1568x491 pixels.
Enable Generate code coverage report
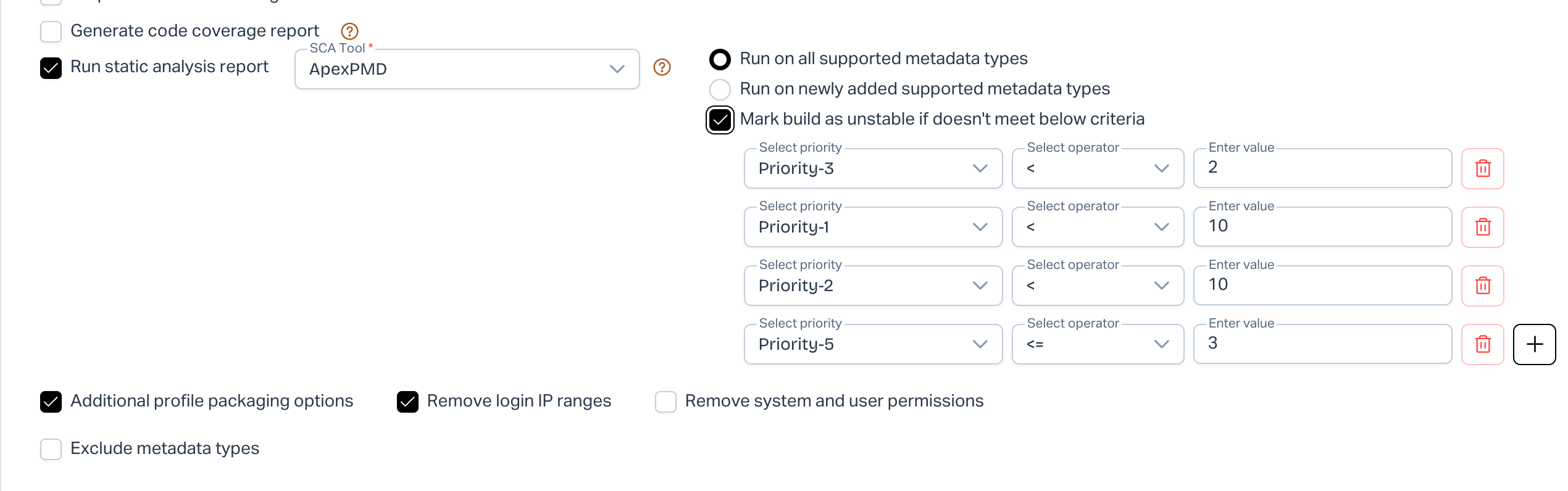(51, 31)
